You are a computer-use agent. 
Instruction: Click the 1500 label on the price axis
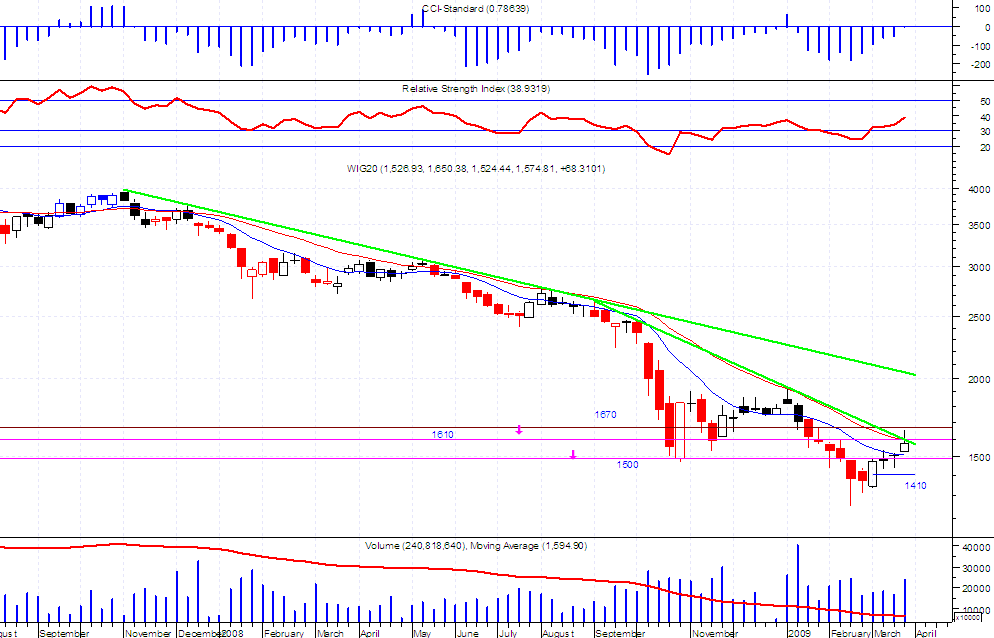[979, 458]
